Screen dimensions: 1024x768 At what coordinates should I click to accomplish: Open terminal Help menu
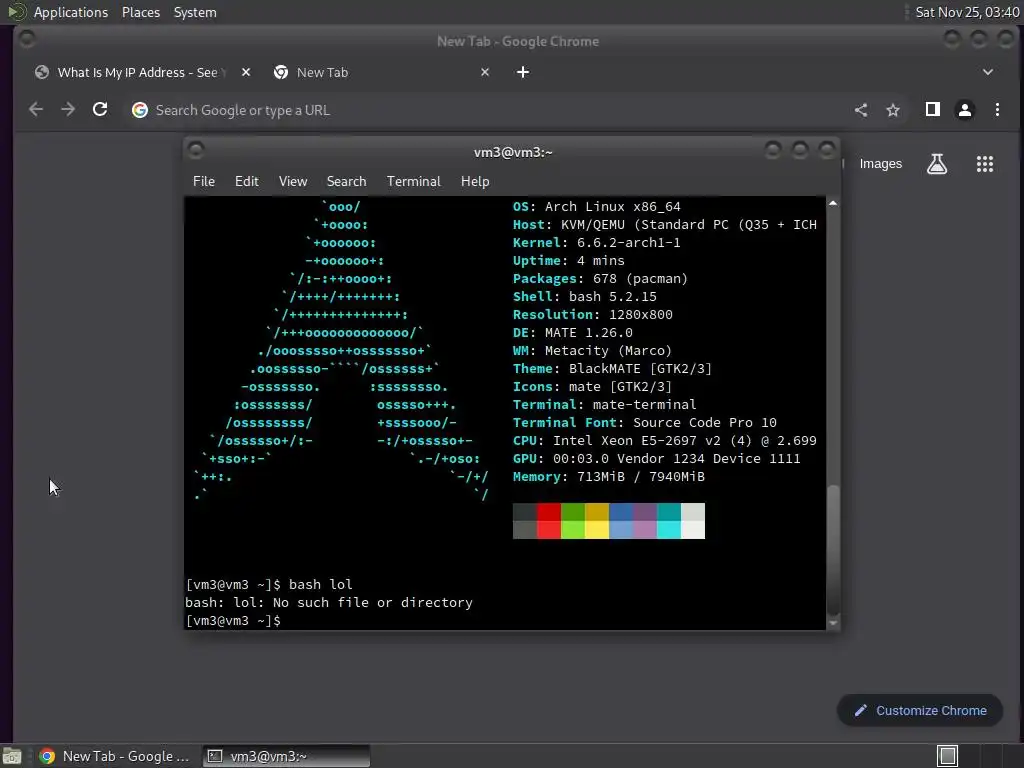[x=475, y=182]
